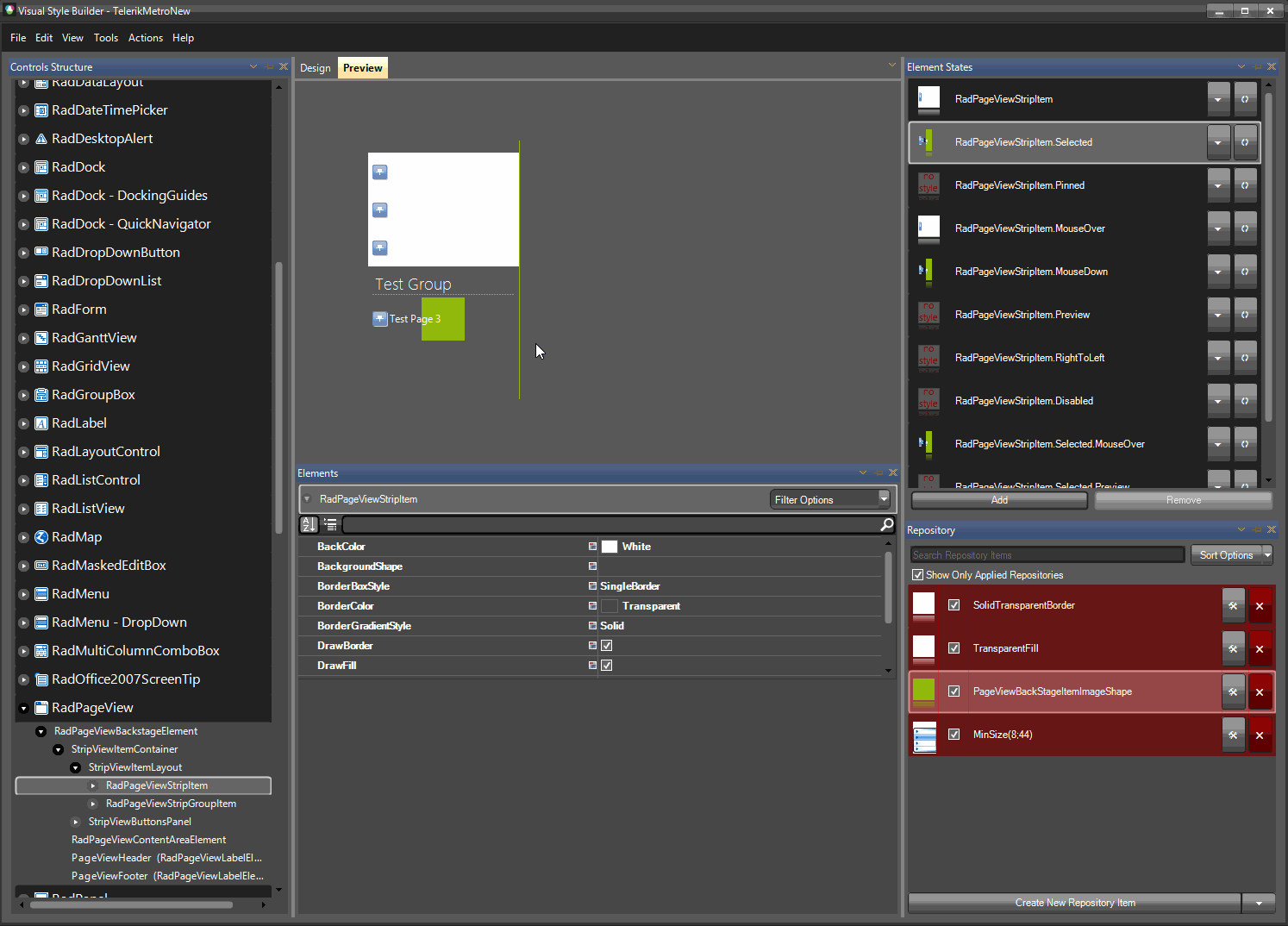
Task: Open the Edit menu
Action: point(44,38)
